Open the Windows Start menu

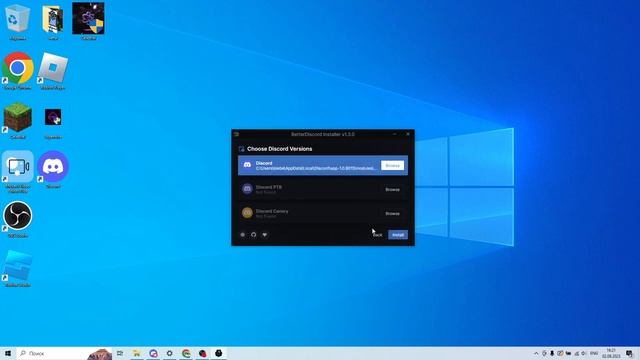pyautogui.click(x=8, y=353)
